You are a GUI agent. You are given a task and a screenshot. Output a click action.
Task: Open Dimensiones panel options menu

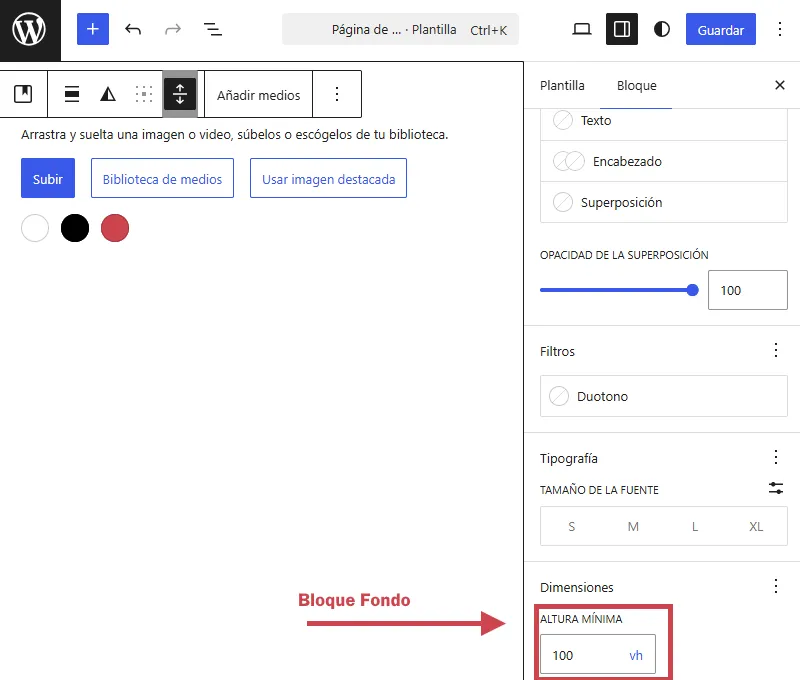coord(776,586)
